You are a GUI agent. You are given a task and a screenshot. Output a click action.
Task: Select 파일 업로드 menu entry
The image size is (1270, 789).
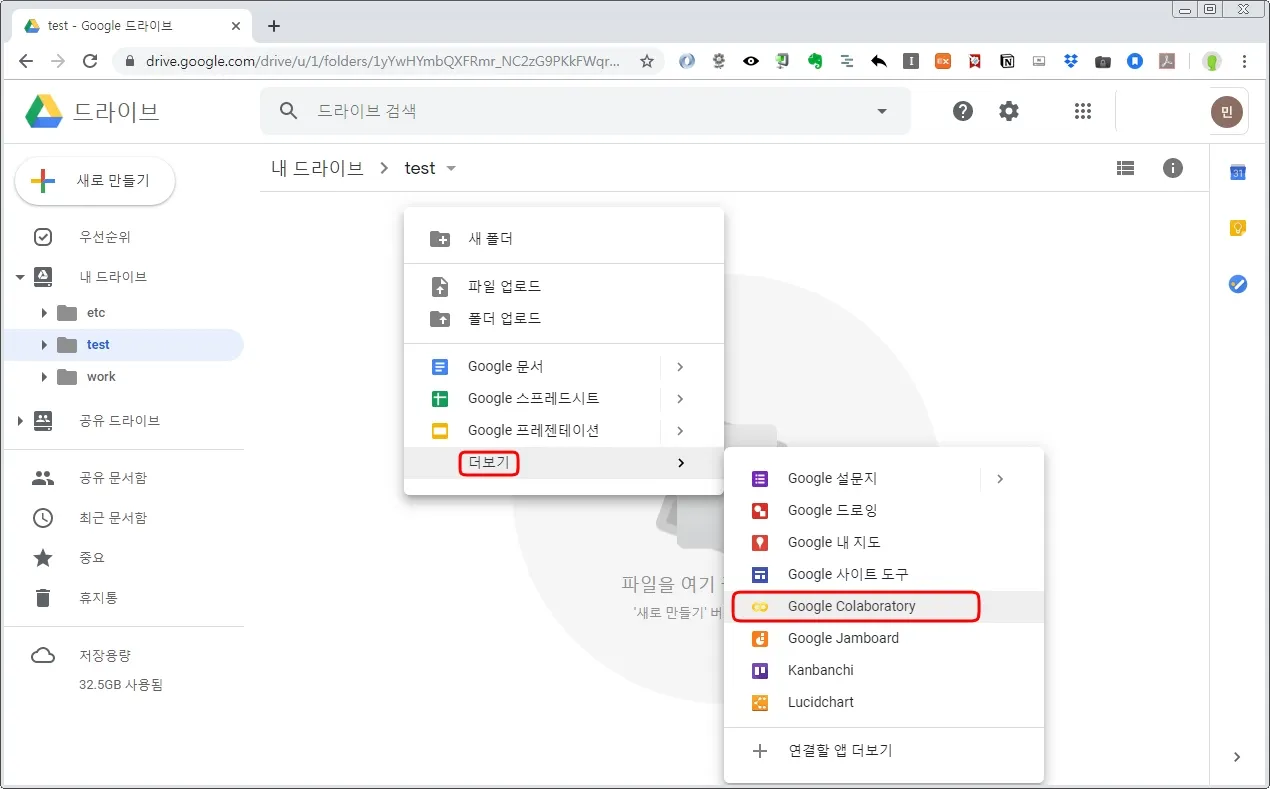(x=563, y=287)
